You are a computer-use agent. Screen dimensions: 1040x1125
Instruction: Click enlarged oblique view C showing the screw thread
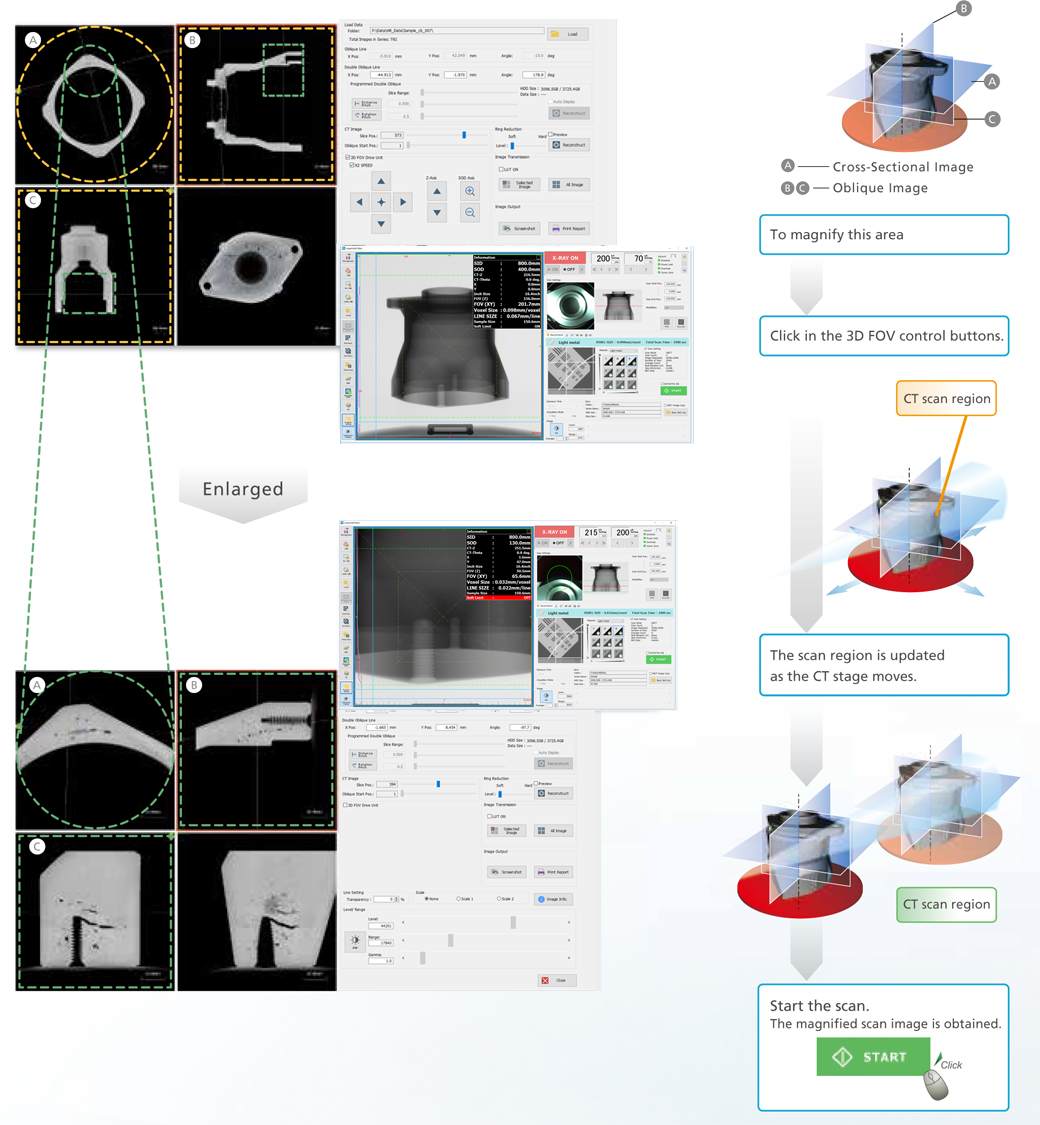click(95, 912)
